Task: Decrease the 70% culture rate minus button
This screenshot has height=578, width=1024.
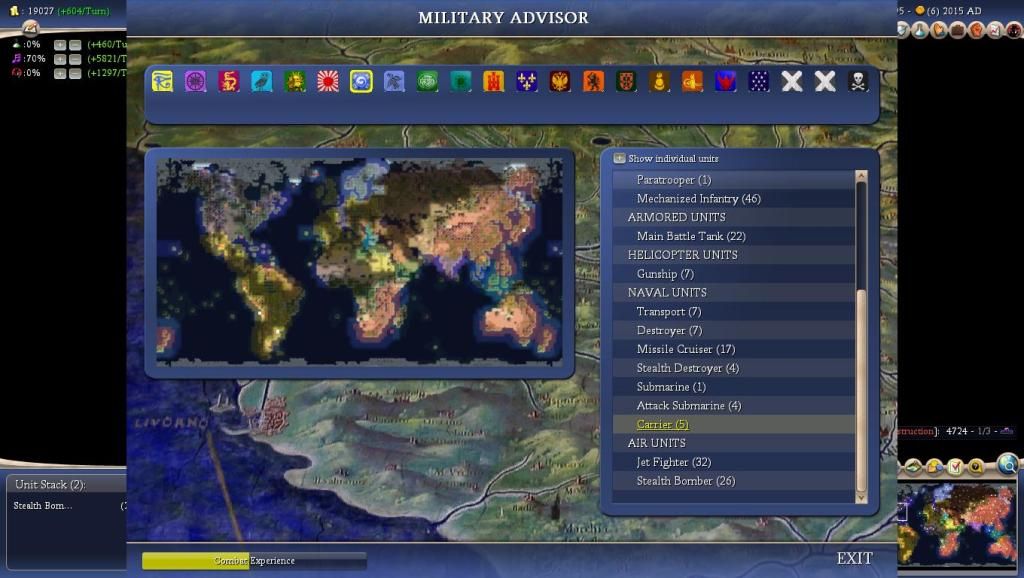Action: tap(75, 59)
